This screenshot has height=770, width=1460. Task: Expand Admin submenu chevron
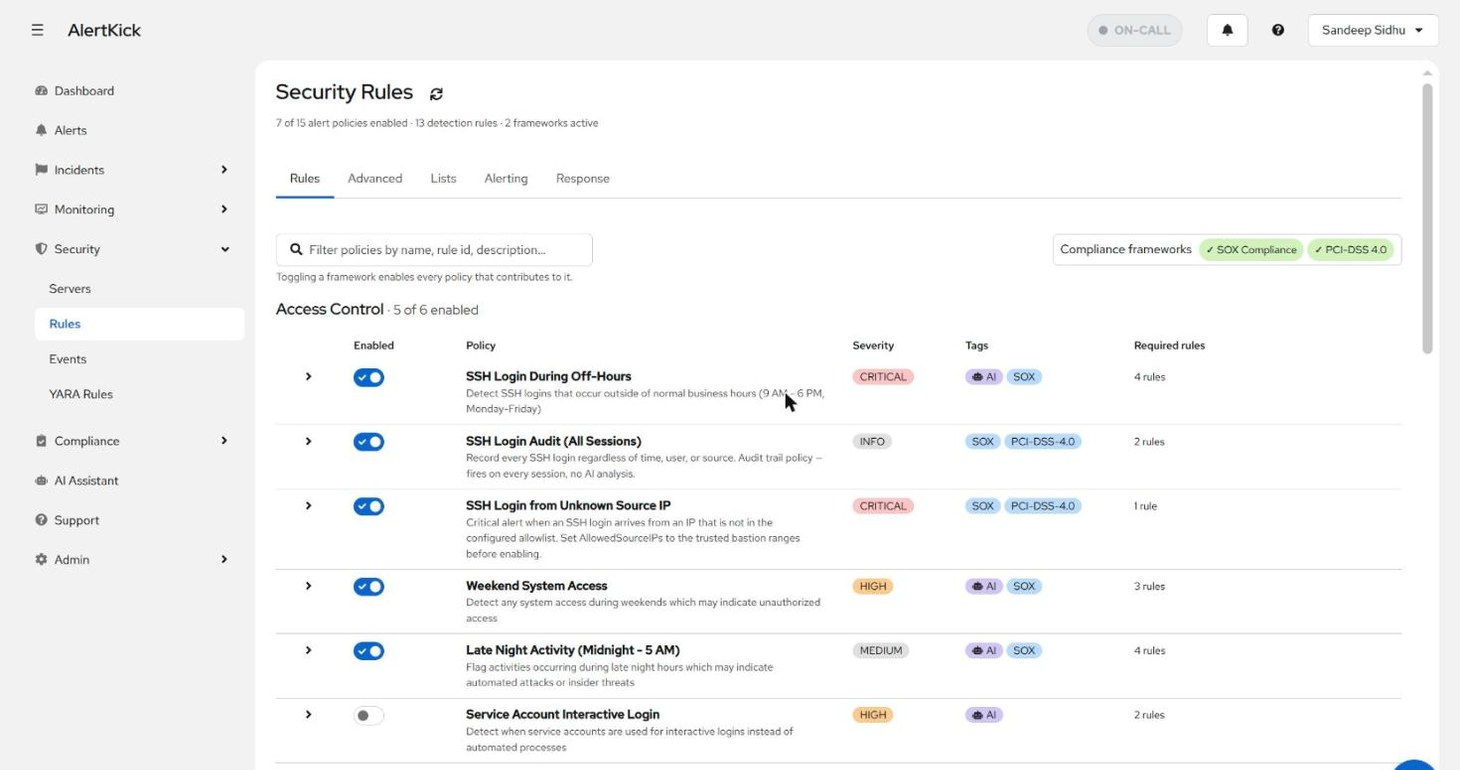224,560
